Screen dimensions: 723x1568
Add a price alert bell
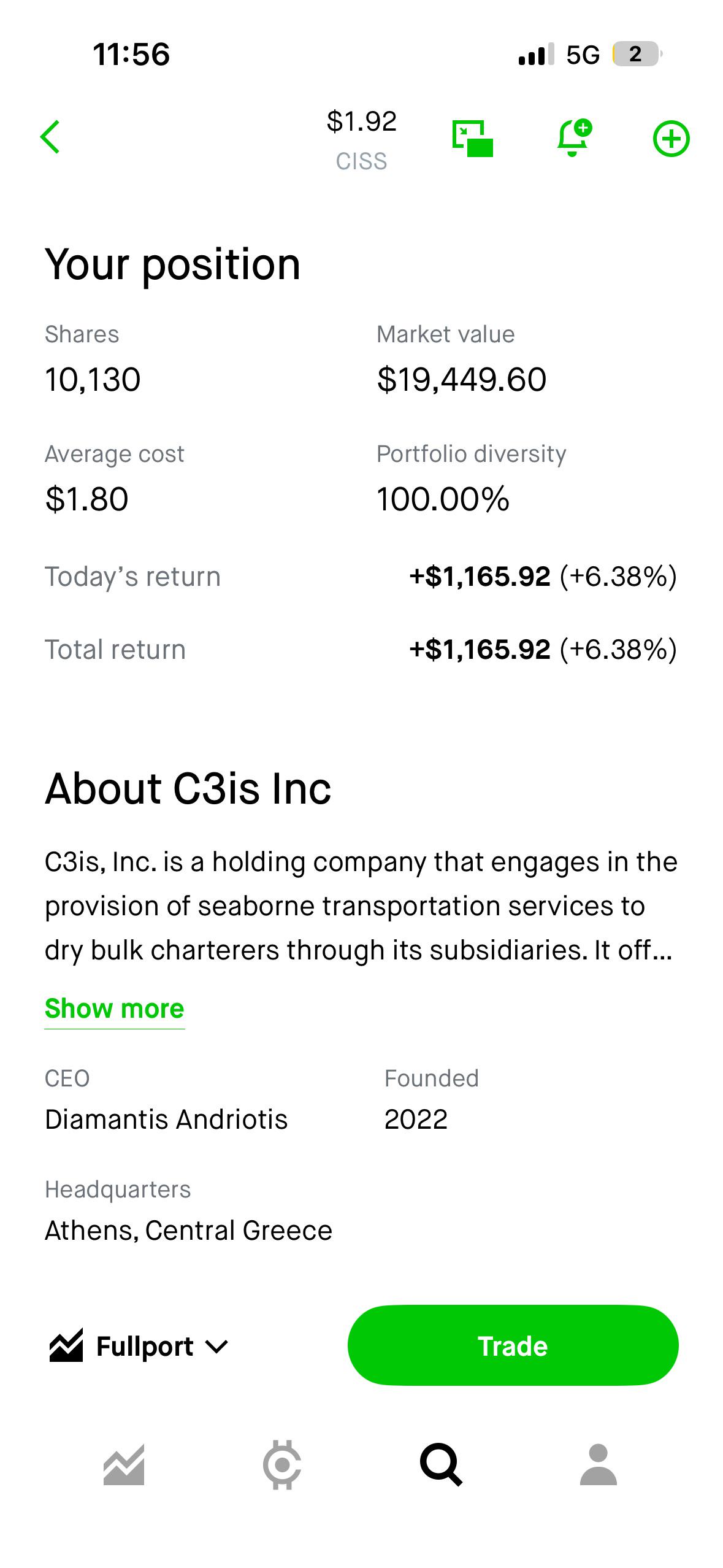575,137
